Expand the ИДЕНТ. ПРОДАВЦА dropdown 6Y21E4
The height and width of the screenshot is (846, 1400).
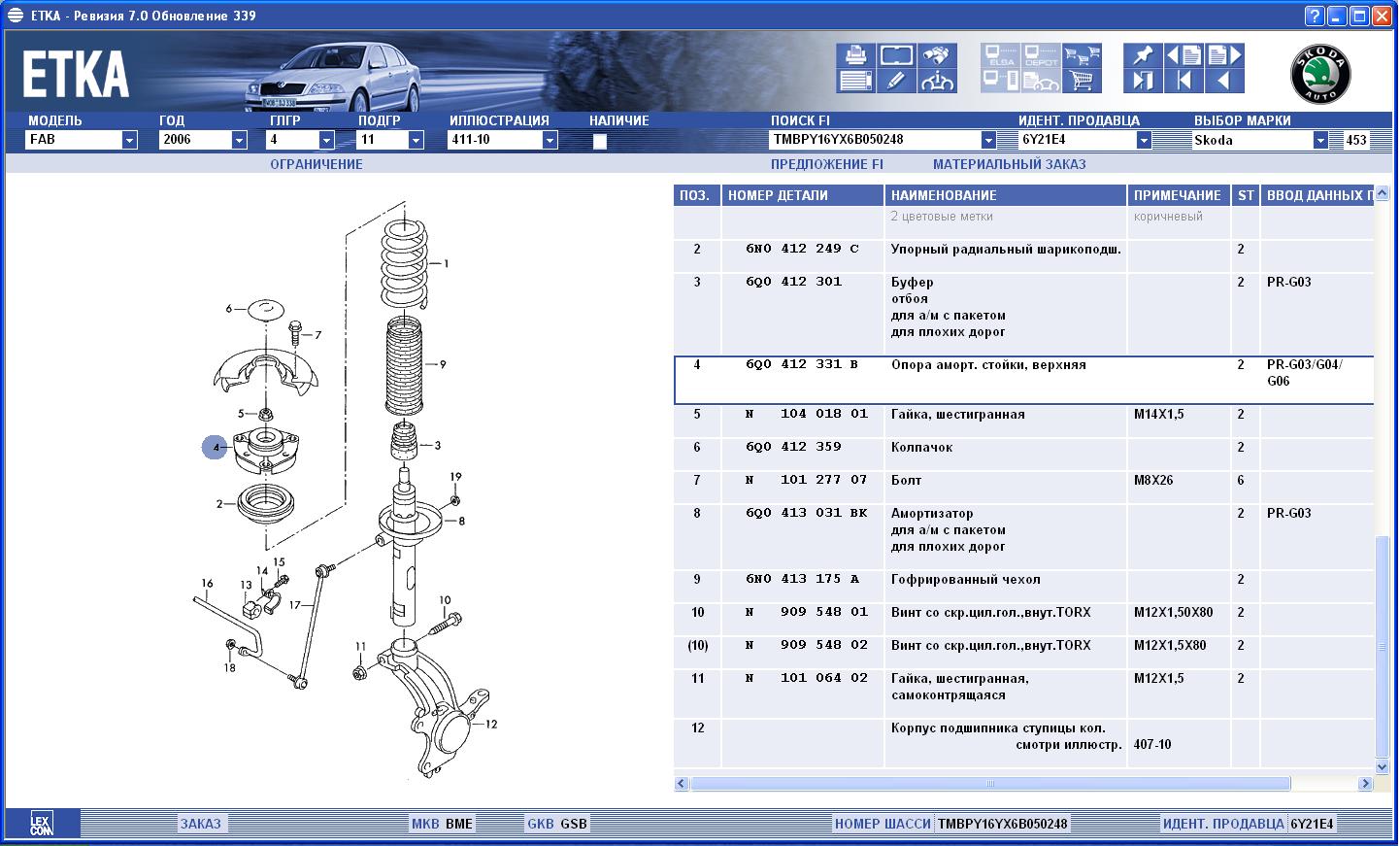point(1144,140)
